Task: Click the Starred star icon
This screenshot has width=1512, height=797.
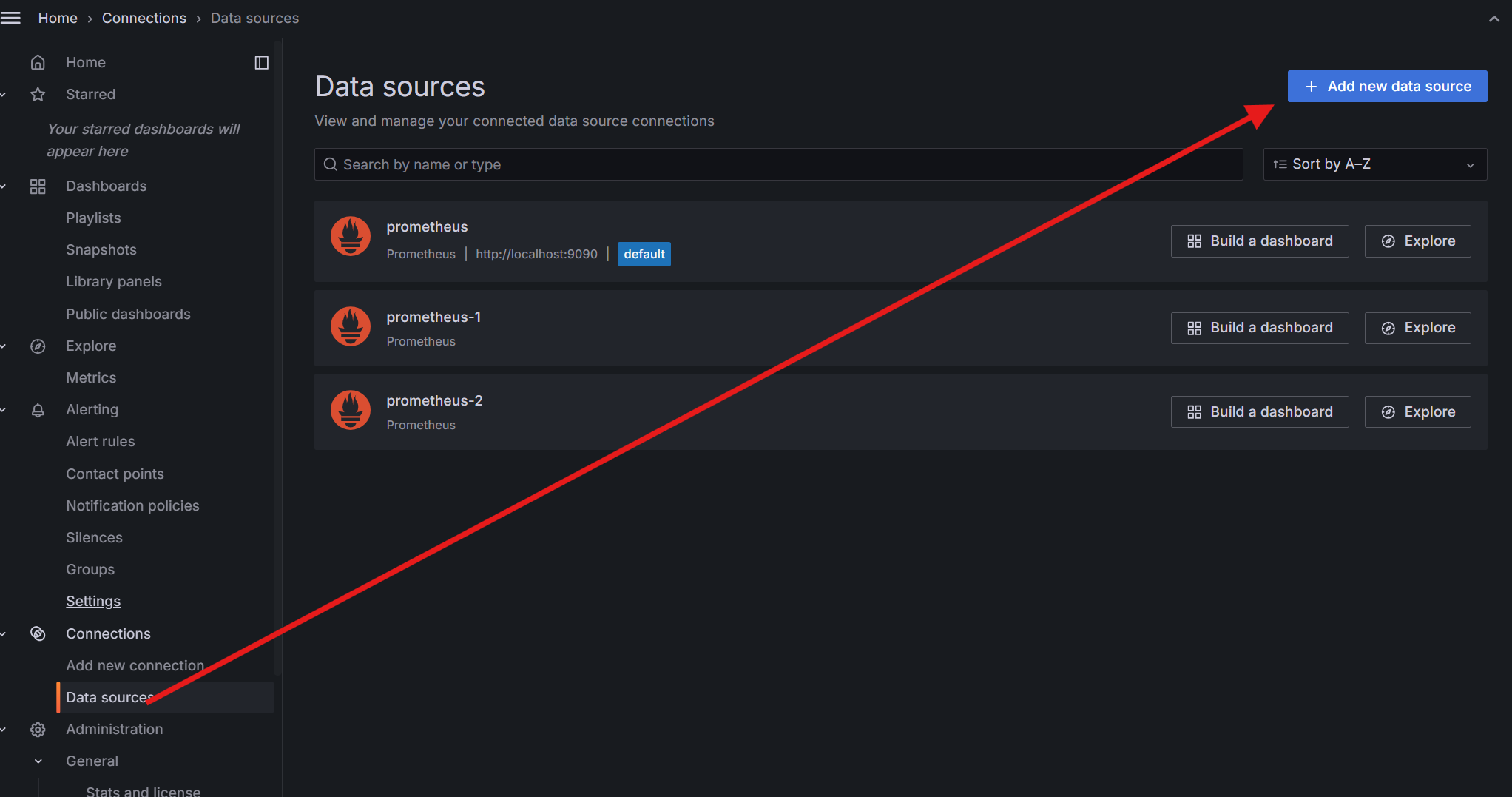Action: click(x=38, y=94)
